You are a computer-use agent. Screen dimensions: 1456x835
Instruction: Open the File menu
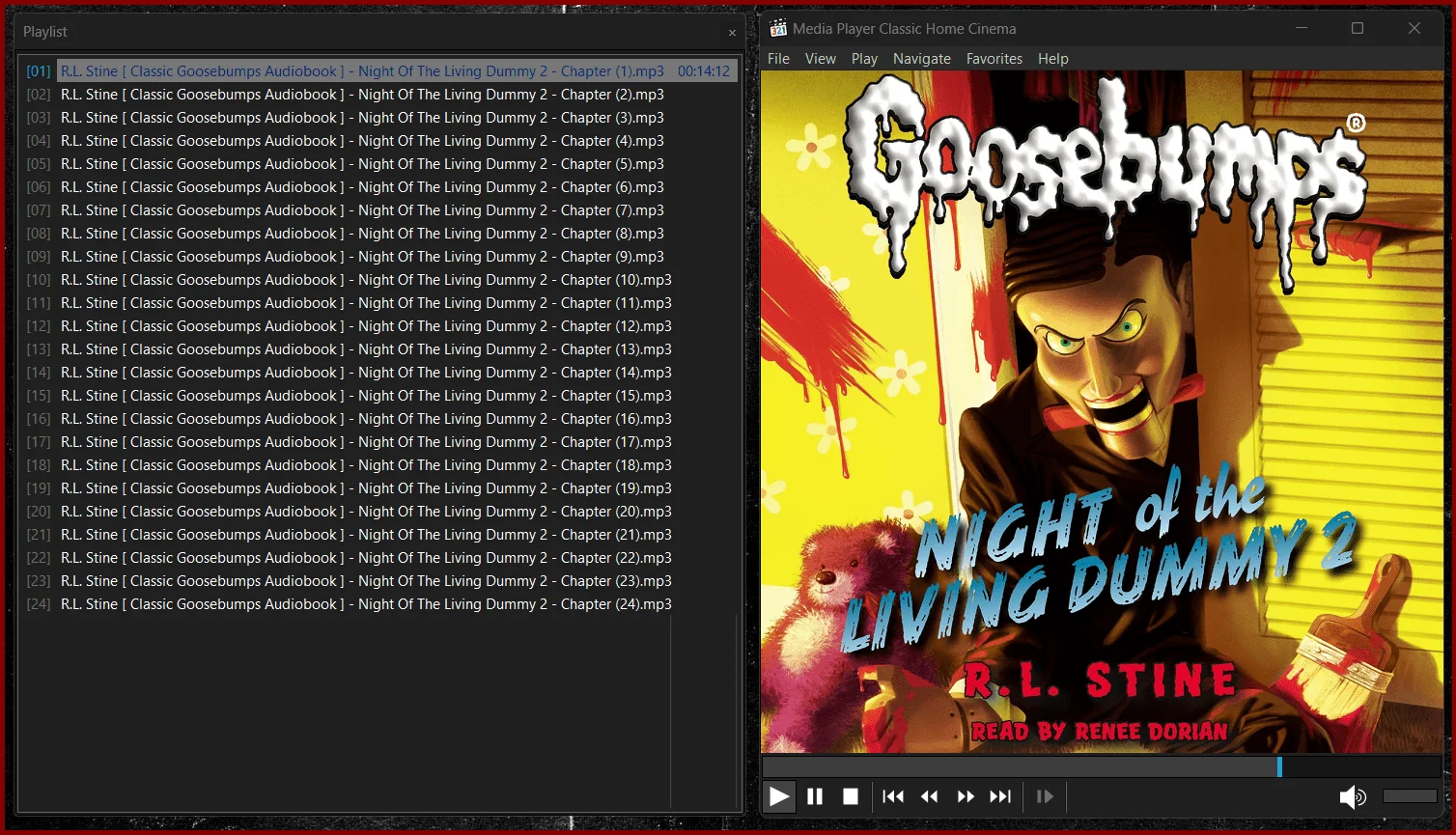(778, 59)
